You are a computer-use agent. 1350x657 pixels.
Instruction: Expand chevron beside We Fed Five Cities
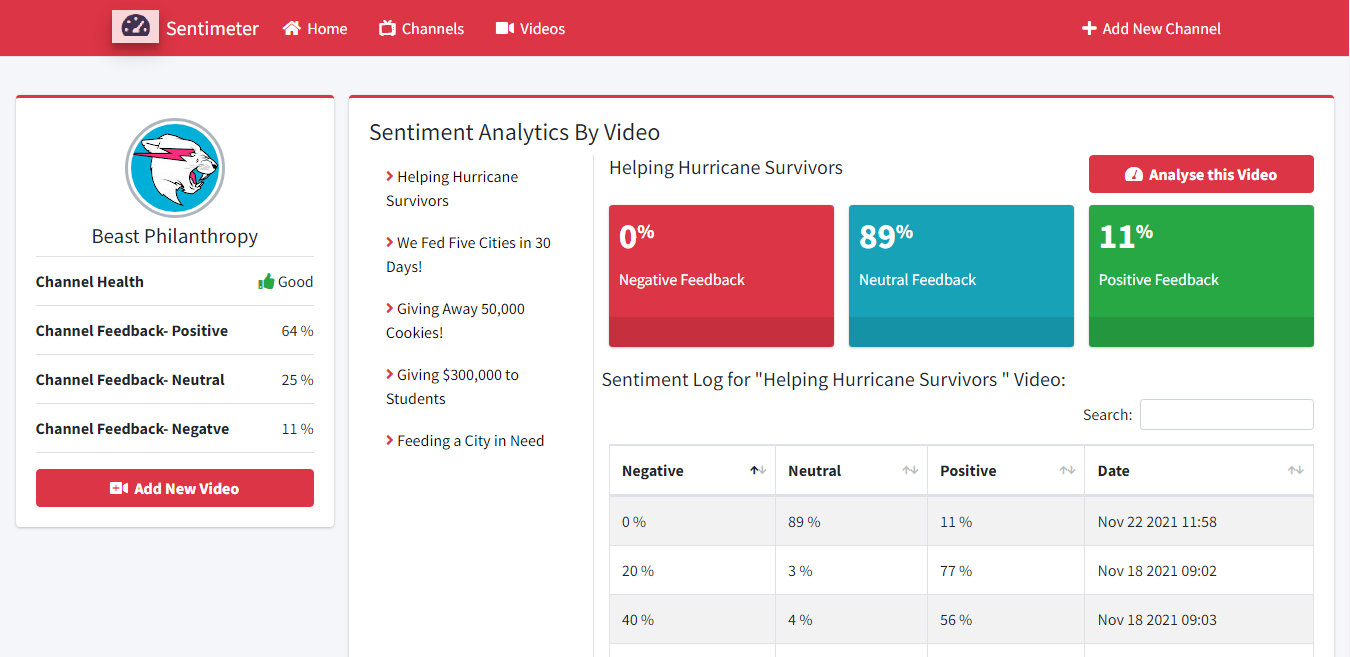[x=390, y=242]
